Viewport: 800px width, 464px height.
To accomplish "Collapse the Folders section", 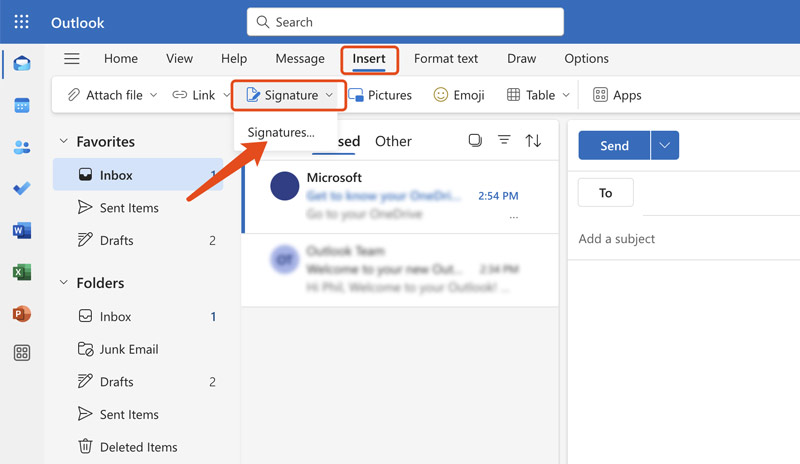I will pyautogui.click(x=64, y=282).
